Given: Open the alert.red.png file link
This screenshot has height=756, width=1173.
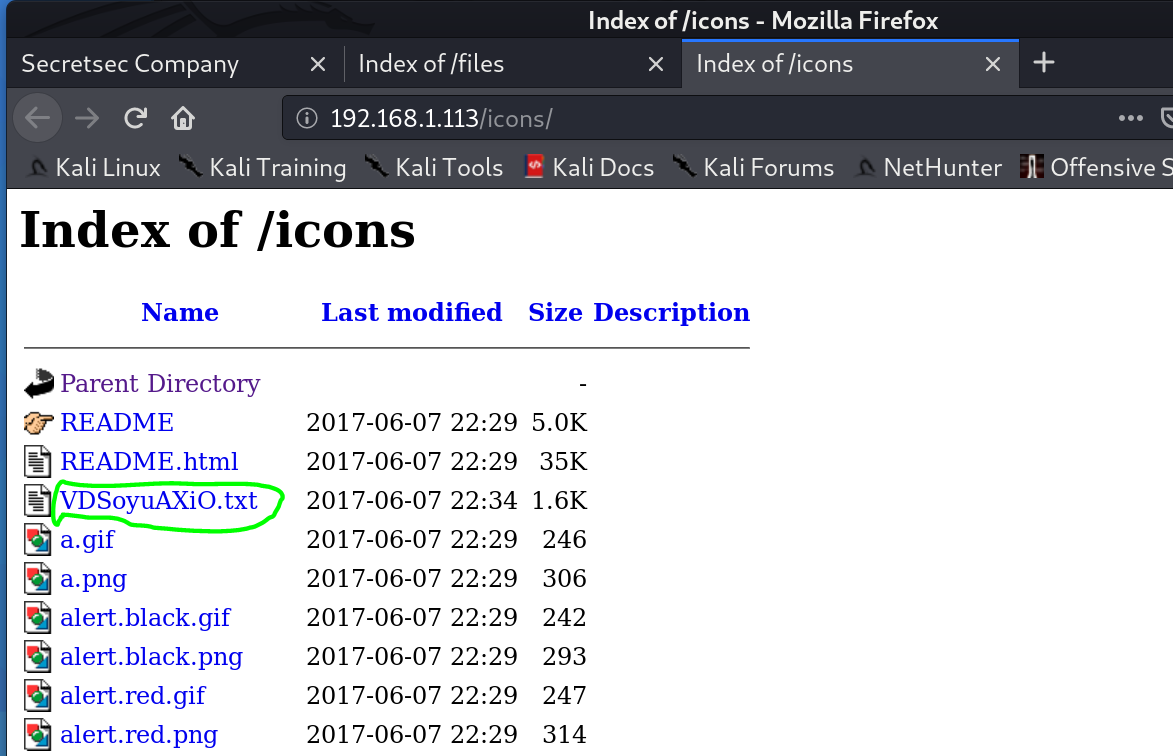Looking at the screenshot, I should [x=139, y=735].
